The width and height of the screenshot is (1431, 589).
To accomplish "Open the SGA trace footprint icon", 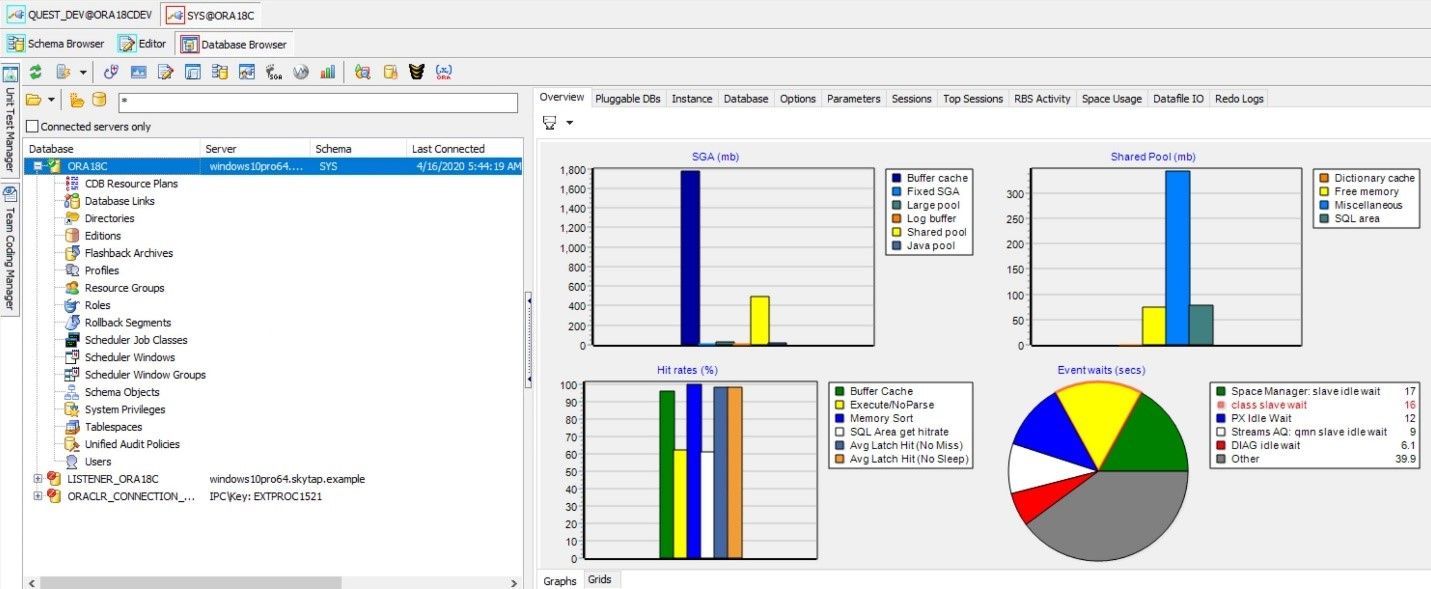I will point(274,72).
